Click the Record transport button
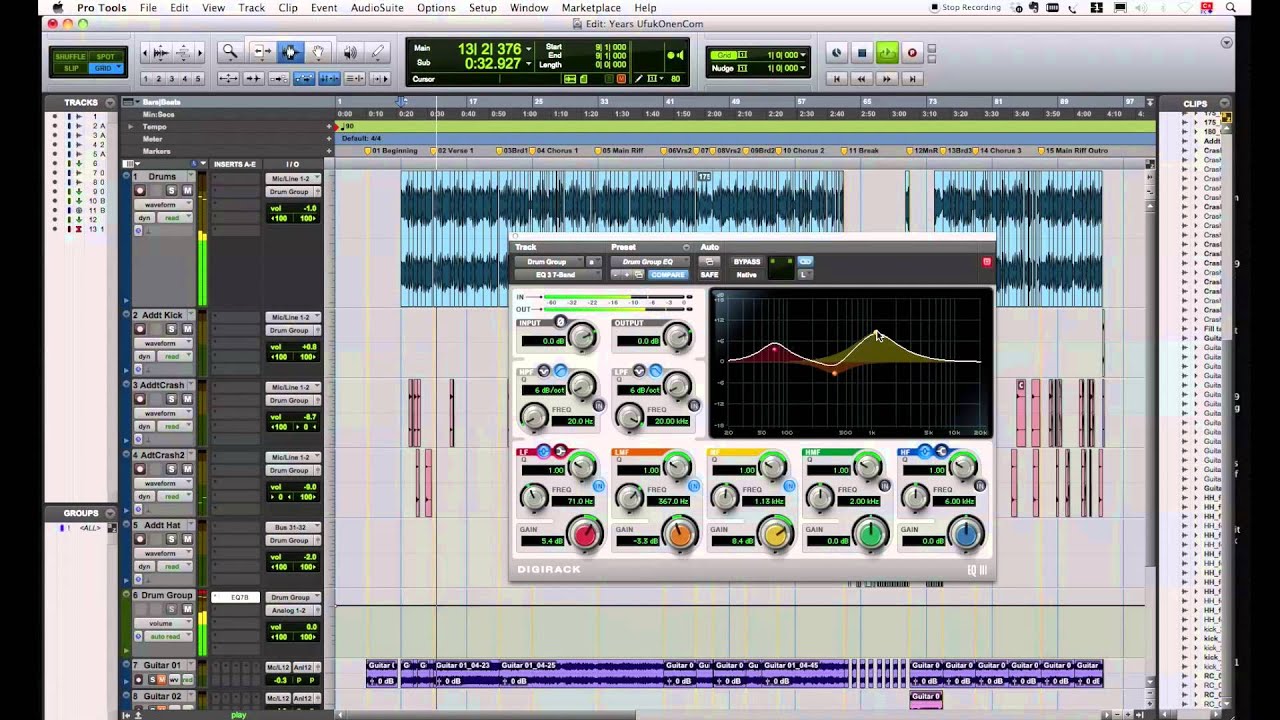The height and width of the screenshot is (720, 1280). point(911,53)
